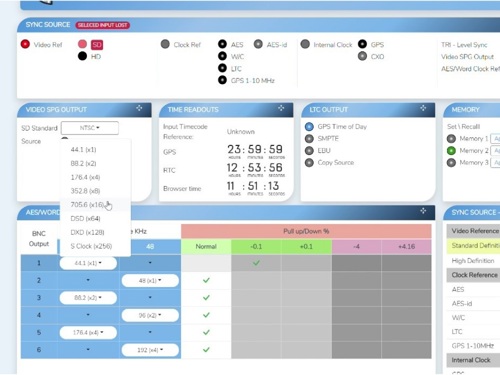
Task: Click the -4 column header
Action: tap(356, 246)
